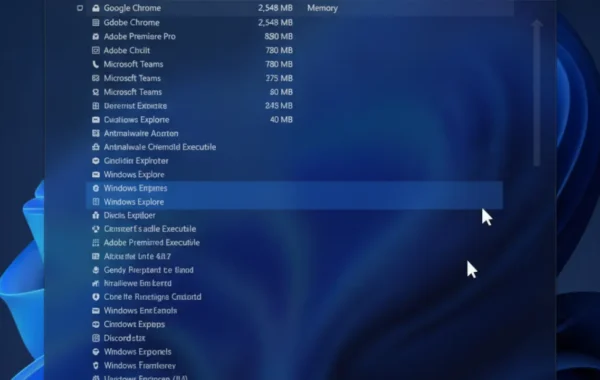Click the Cindowt Expeps row icon
The image size is (600, 380).
[x=96, y=325]
